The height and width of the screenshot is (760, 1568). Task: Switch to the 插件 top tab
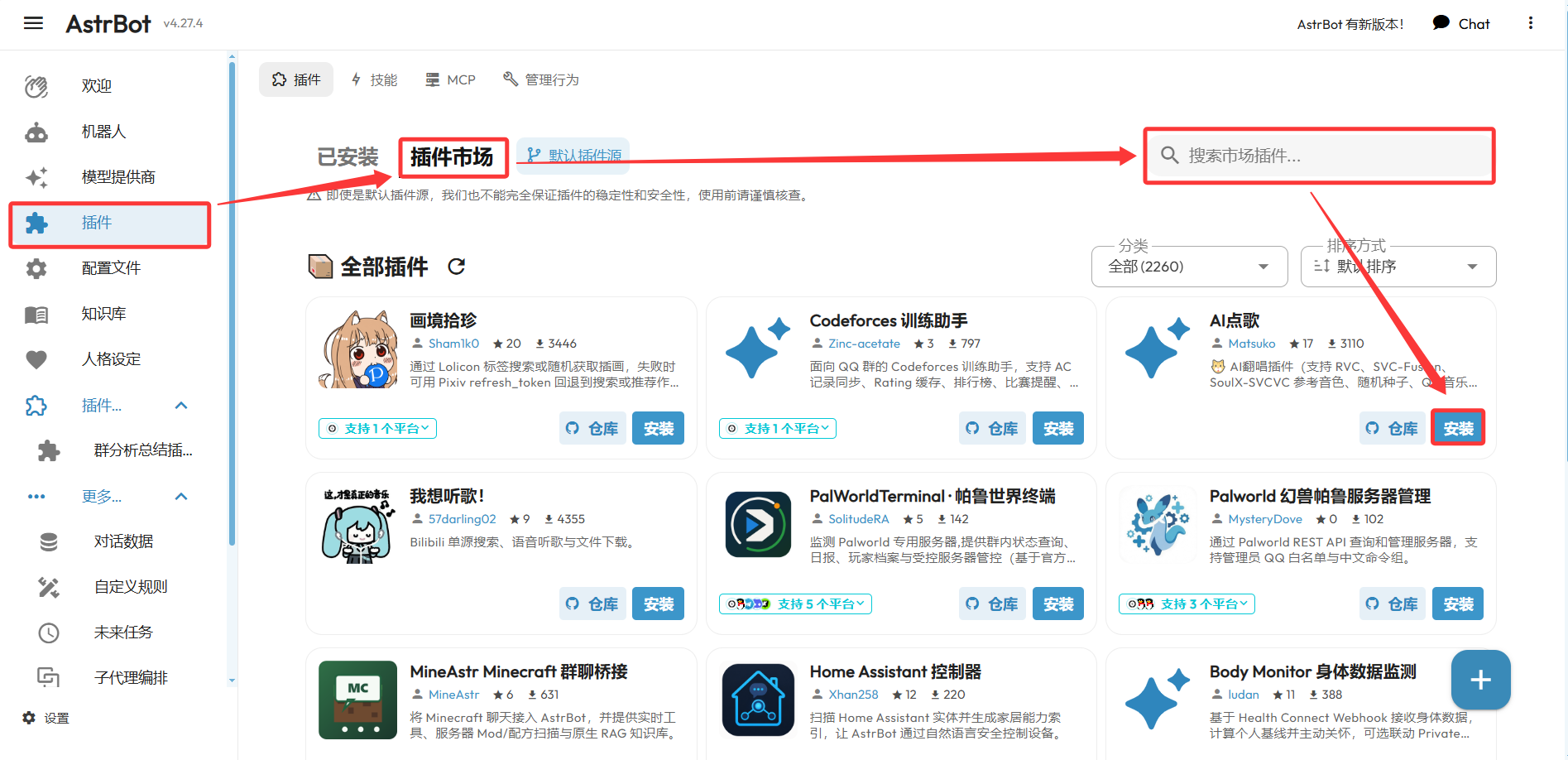point(296,79)
